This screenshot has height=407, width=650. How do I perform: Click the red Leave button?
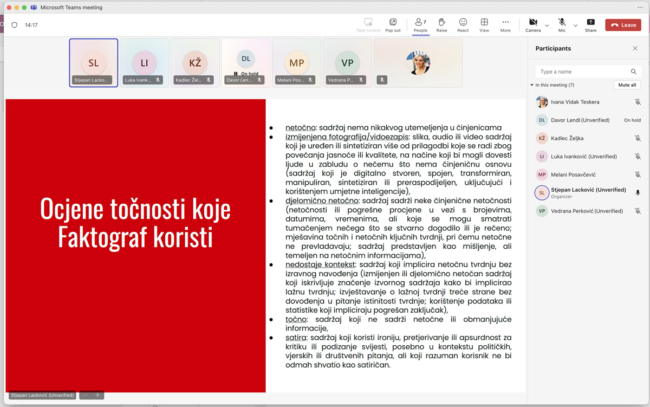(623, 25)
